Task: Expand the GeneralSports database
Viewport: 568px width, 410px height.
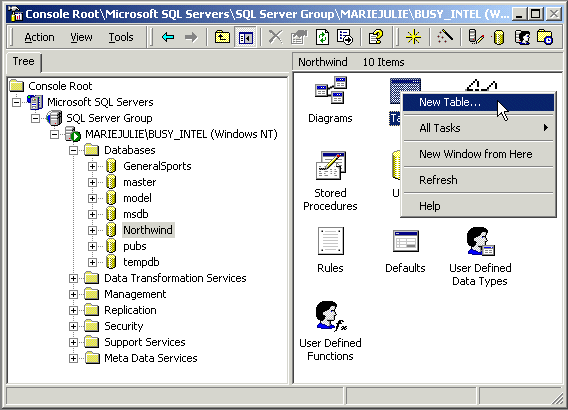Action: coord(92,166)
